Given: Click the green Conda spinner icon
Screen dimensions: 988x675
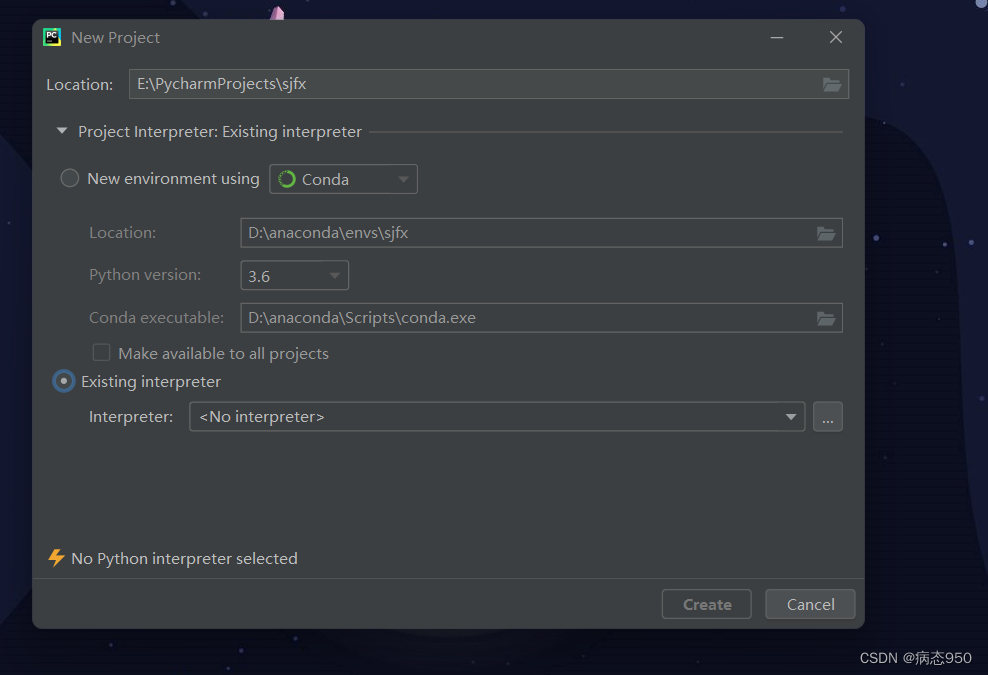Looking at the screenshot, I should tap(287, 179).
